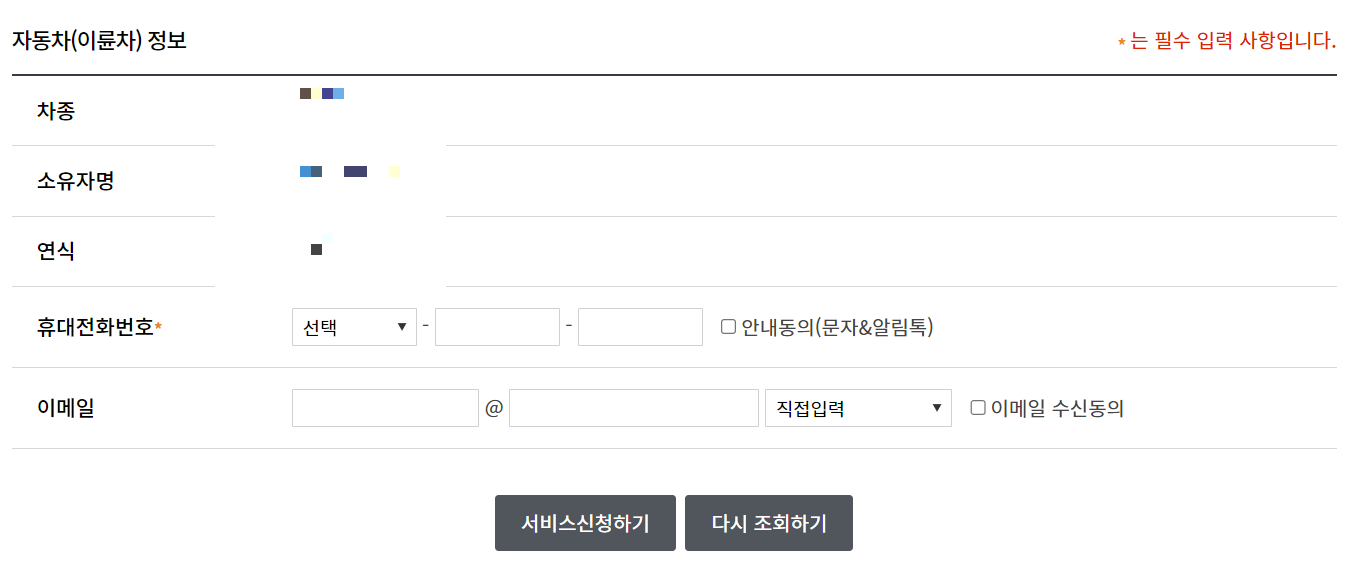Open the 직접입력 email domain dropdown
The height and width of the screenshot is (577, 1361).
858,408
